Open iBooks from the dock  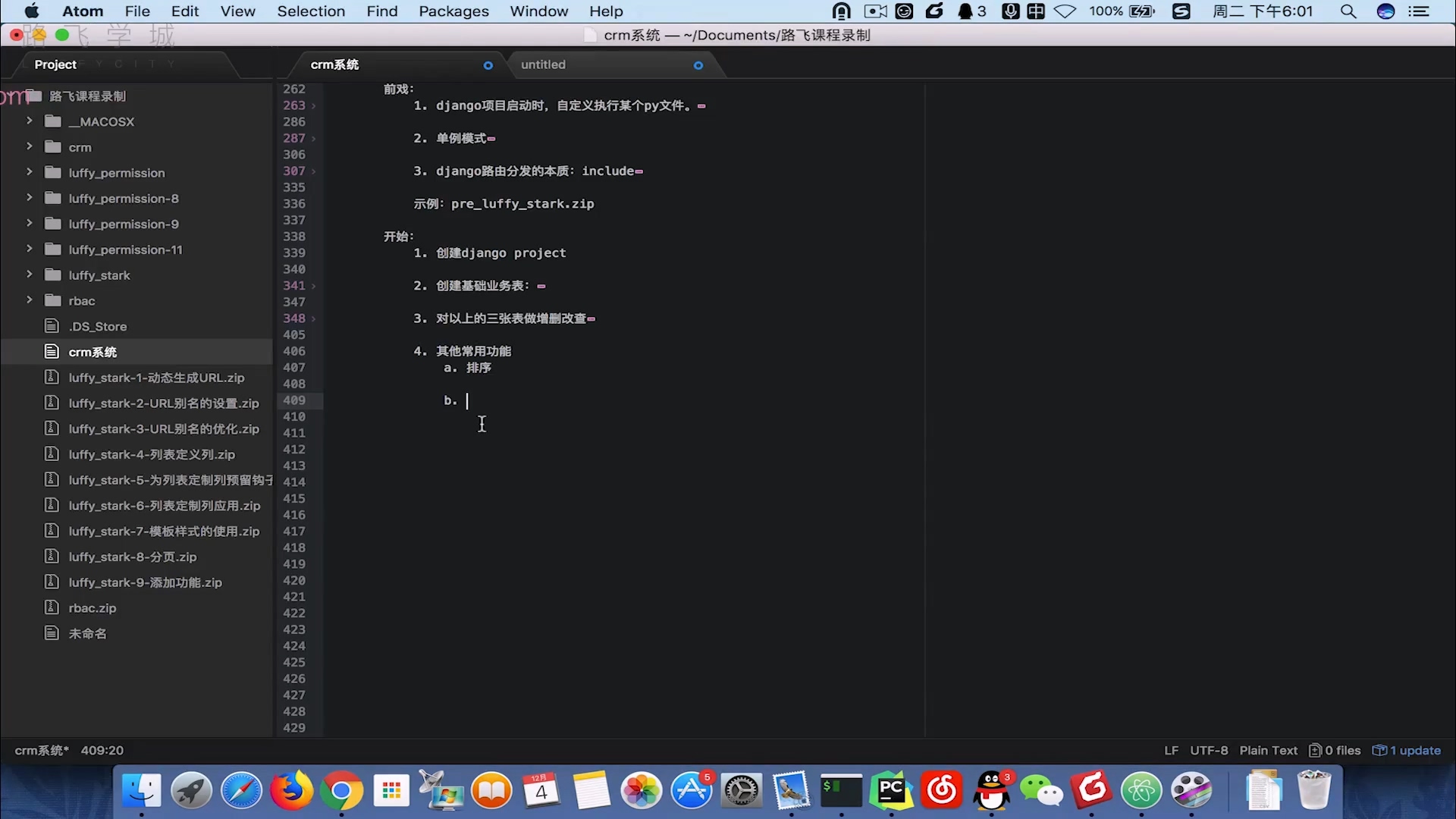pos(491,791)
